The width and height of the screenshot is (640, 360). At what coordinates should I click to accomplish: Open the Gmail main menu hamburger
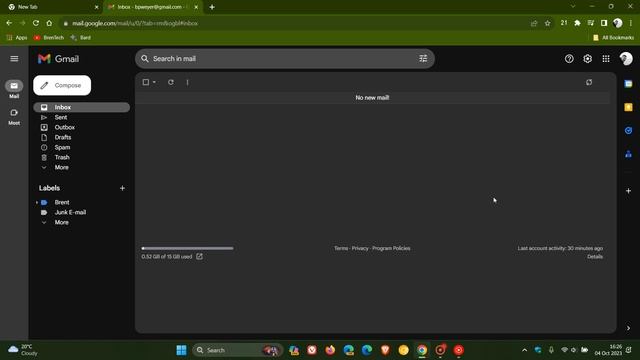tap(14, 59)
